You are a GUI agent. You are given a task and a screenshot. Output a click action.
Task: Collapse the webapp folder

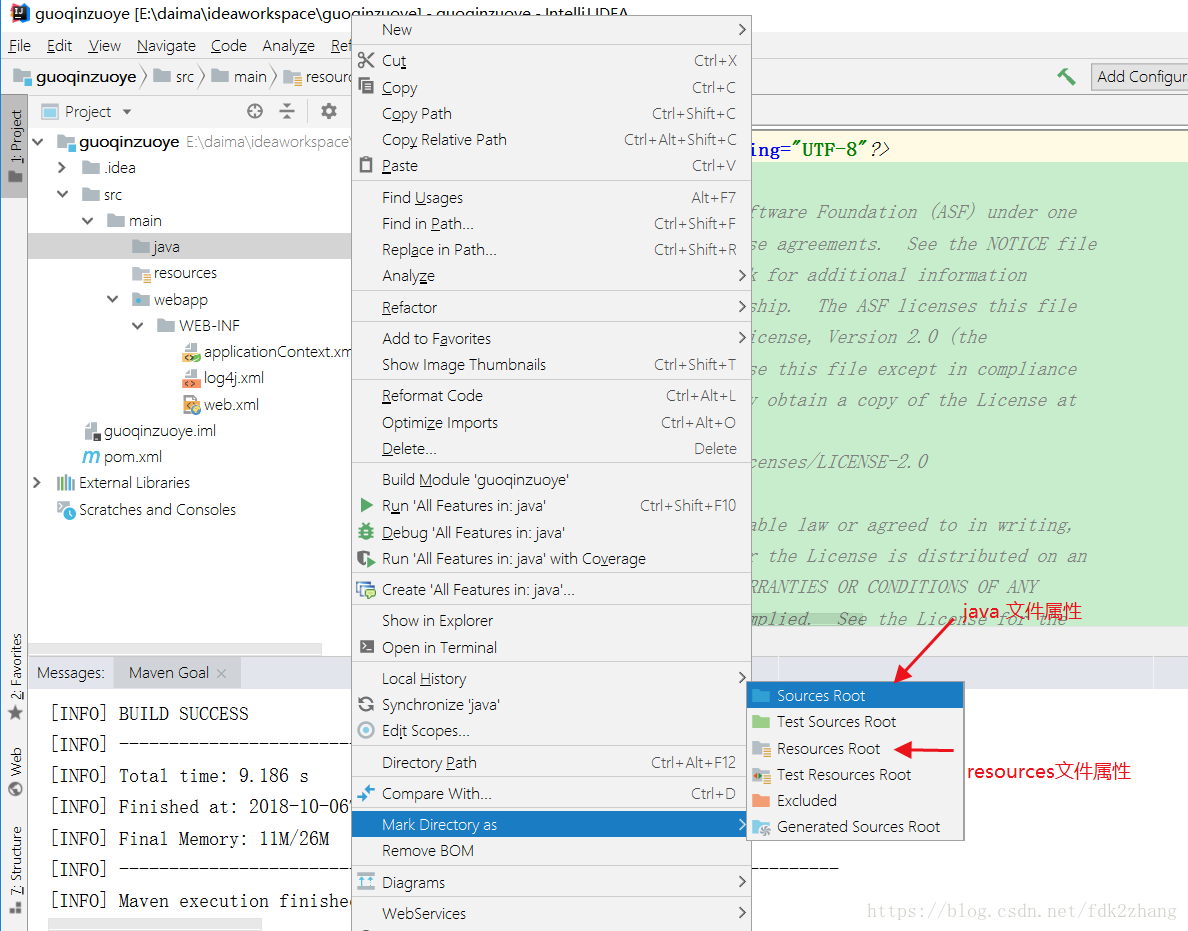pyautogui.click(x=113, y=299)
